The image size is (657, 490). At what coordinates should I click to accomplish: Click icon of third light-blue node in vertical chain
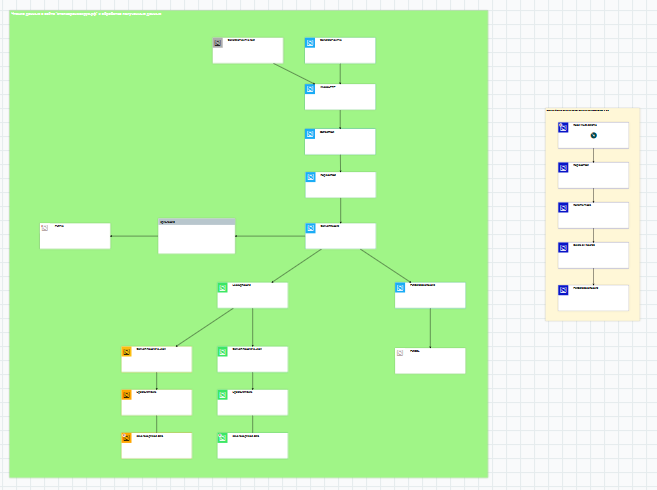click(x=310, y=134)
